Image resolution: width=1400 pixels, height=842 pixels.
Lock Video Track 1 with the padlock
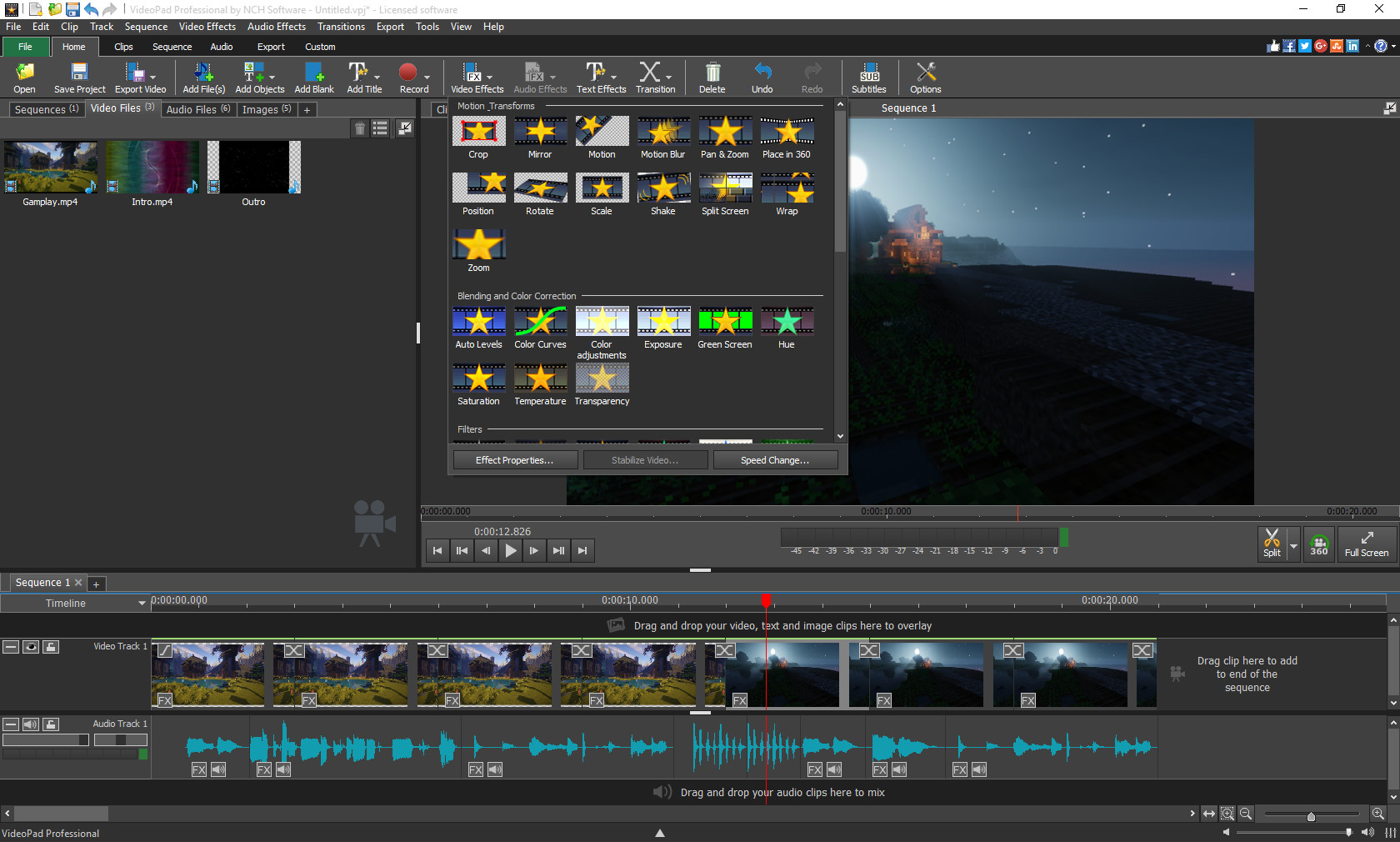click(51, 647)
